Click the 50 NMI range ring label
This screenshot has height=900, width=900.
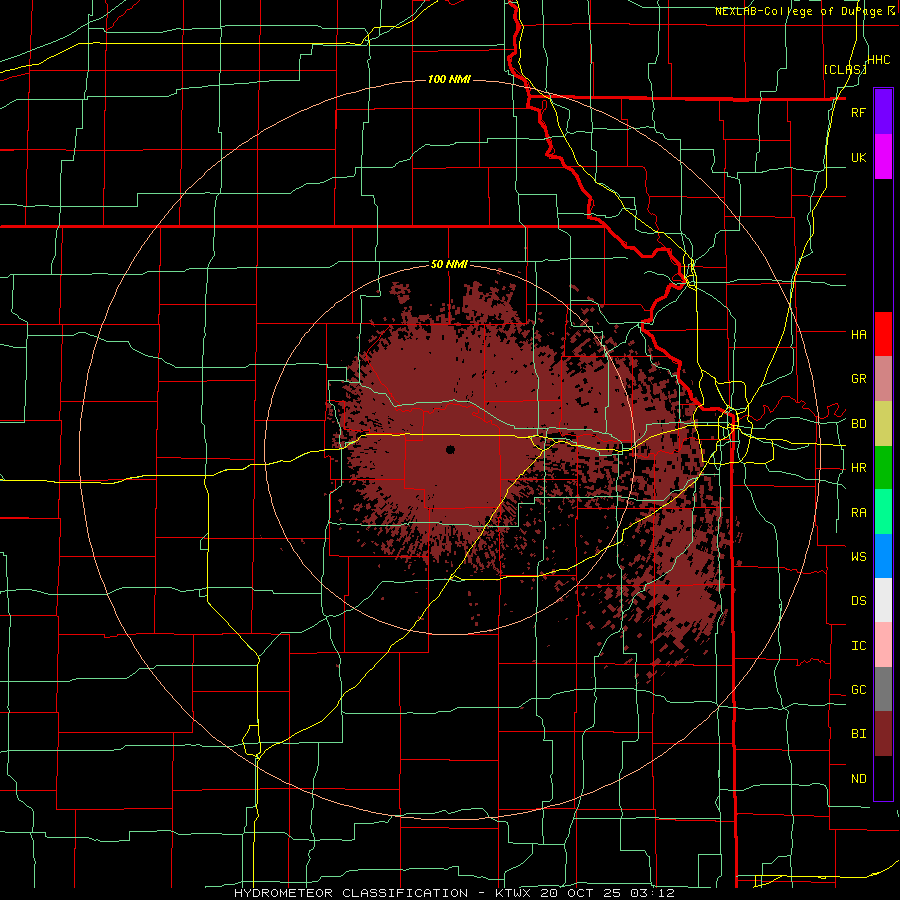[449, 264]
